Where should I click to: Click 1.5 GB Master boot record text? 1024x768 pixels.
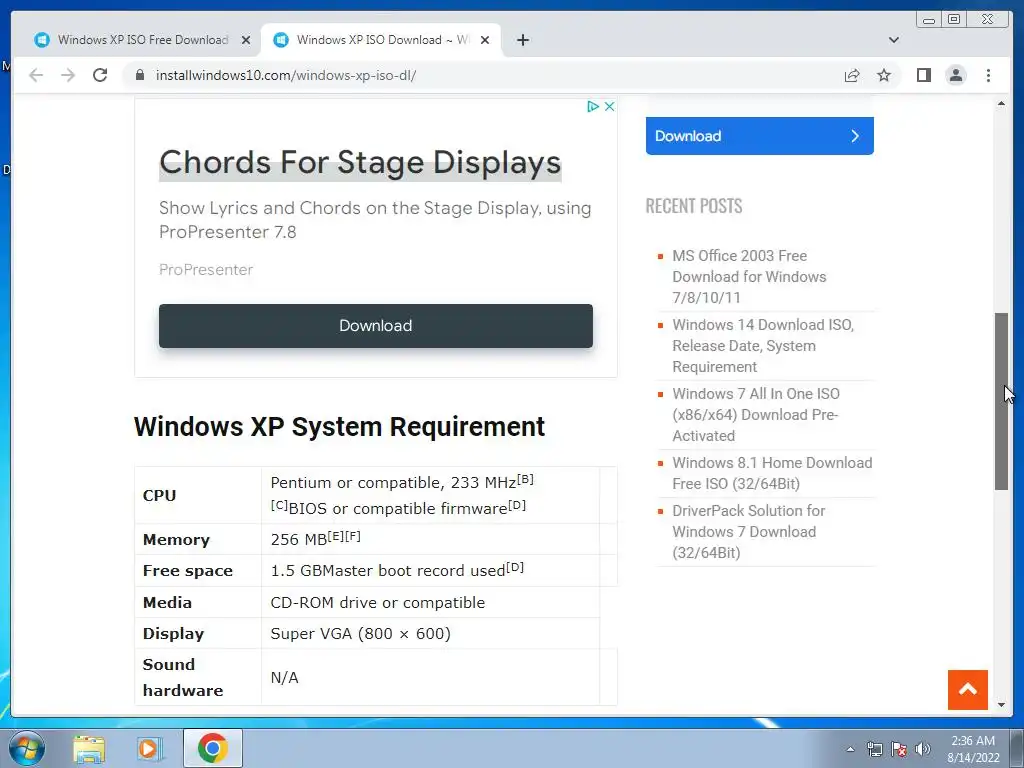click(397, 569)
